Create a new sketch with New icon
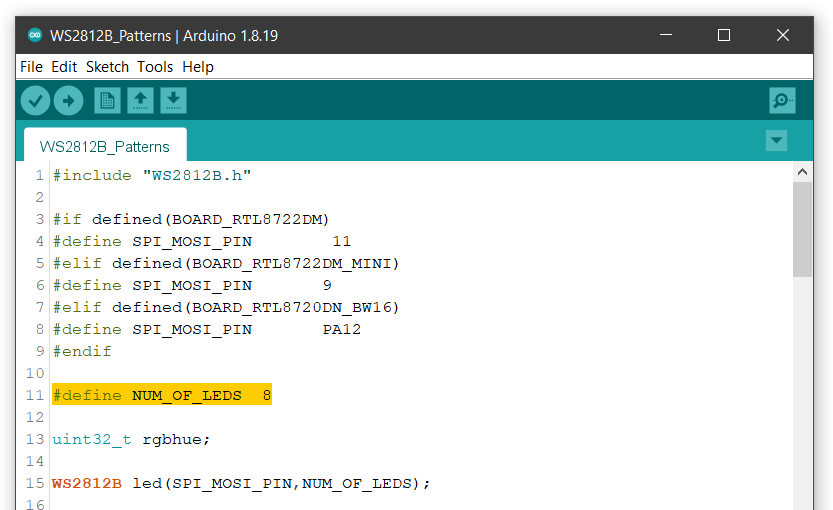Viewport: 833px width, 510px height. pyautogui.click(x=107, y=100)
